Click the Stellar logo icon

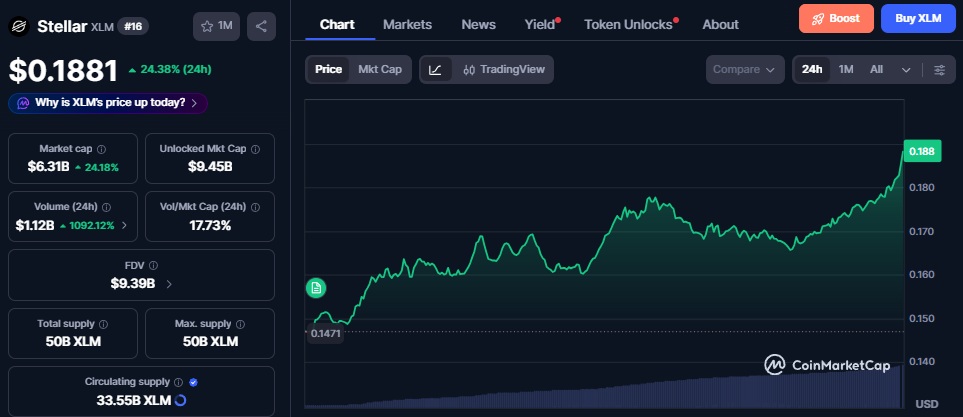point(18,26)
